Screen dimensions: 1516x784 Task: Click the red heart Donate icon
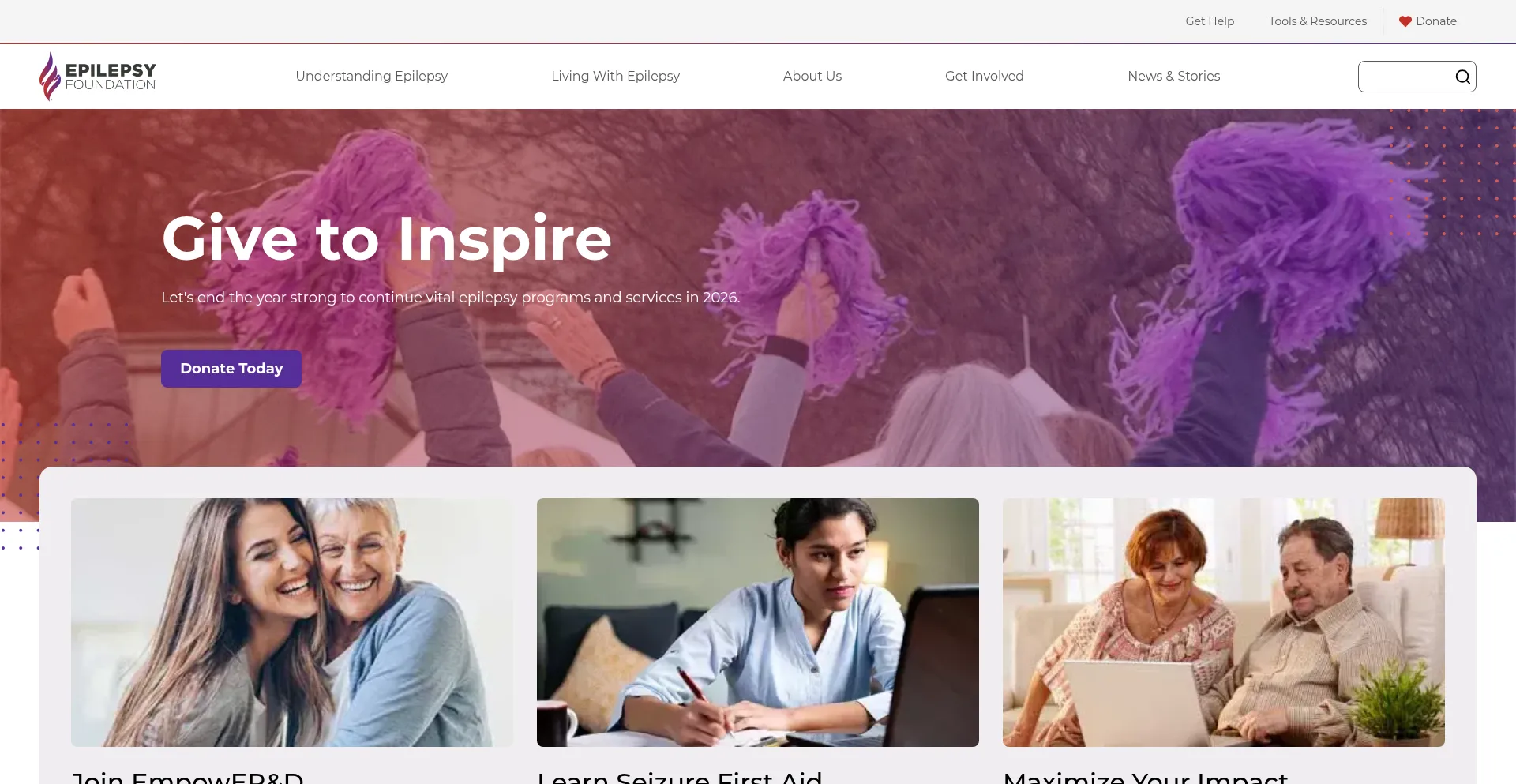point(1405,21)
